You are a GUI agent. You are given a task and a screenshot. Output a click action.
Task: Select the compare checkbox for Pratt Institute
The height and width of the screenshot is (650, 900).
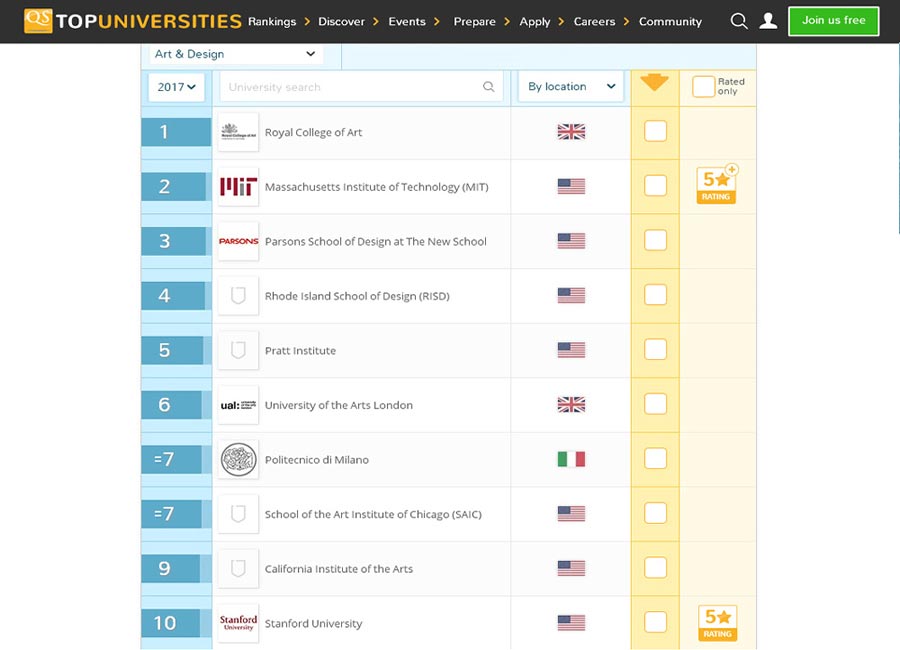655,349
